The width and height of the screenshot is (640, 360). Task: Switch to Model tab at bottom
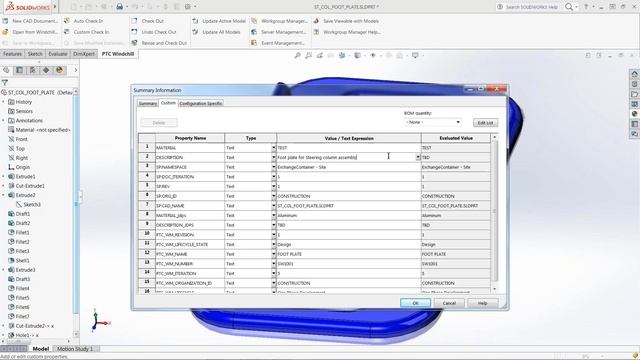[x=40, y=349]
